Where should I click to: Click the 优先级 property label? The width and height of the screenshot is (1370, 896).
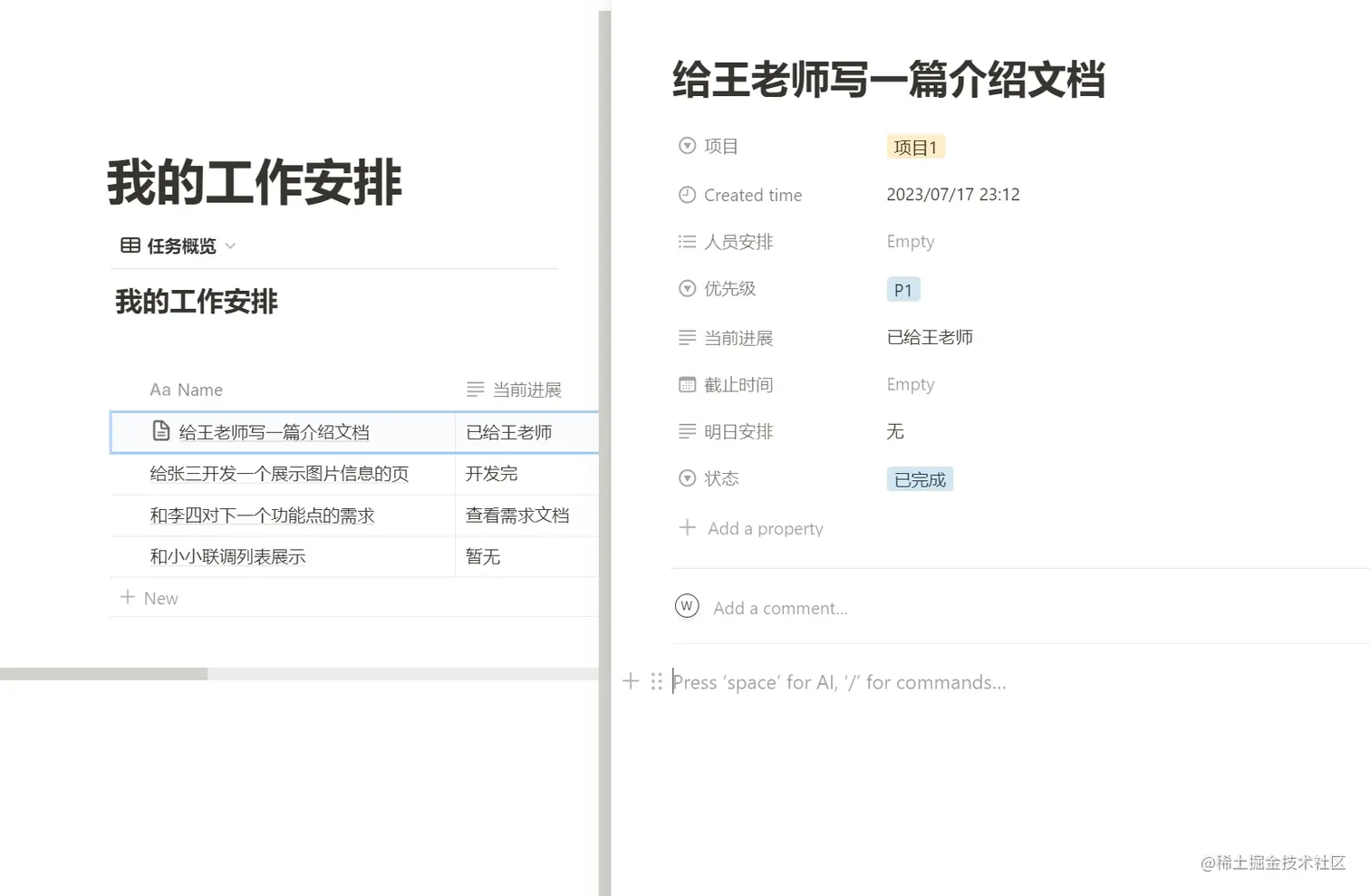point(730,289)
